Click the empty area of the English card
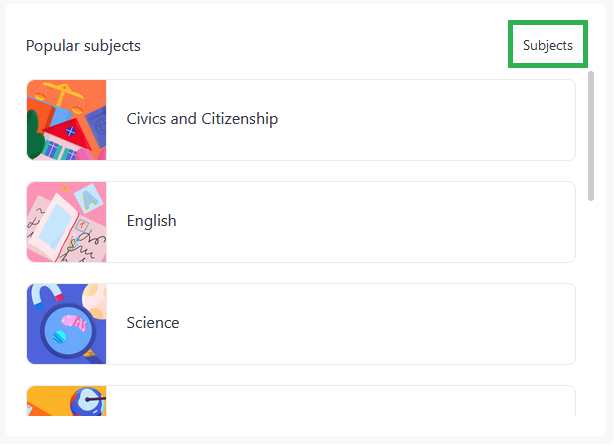The width and height of the screenshot is (614, 447). (x=376, y=222)
